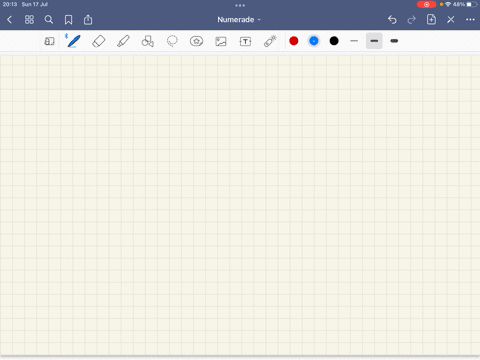The width and height of the screenshot is (480, 360).
Task: Select the Laser pointer tool
Action: (270, 41)
